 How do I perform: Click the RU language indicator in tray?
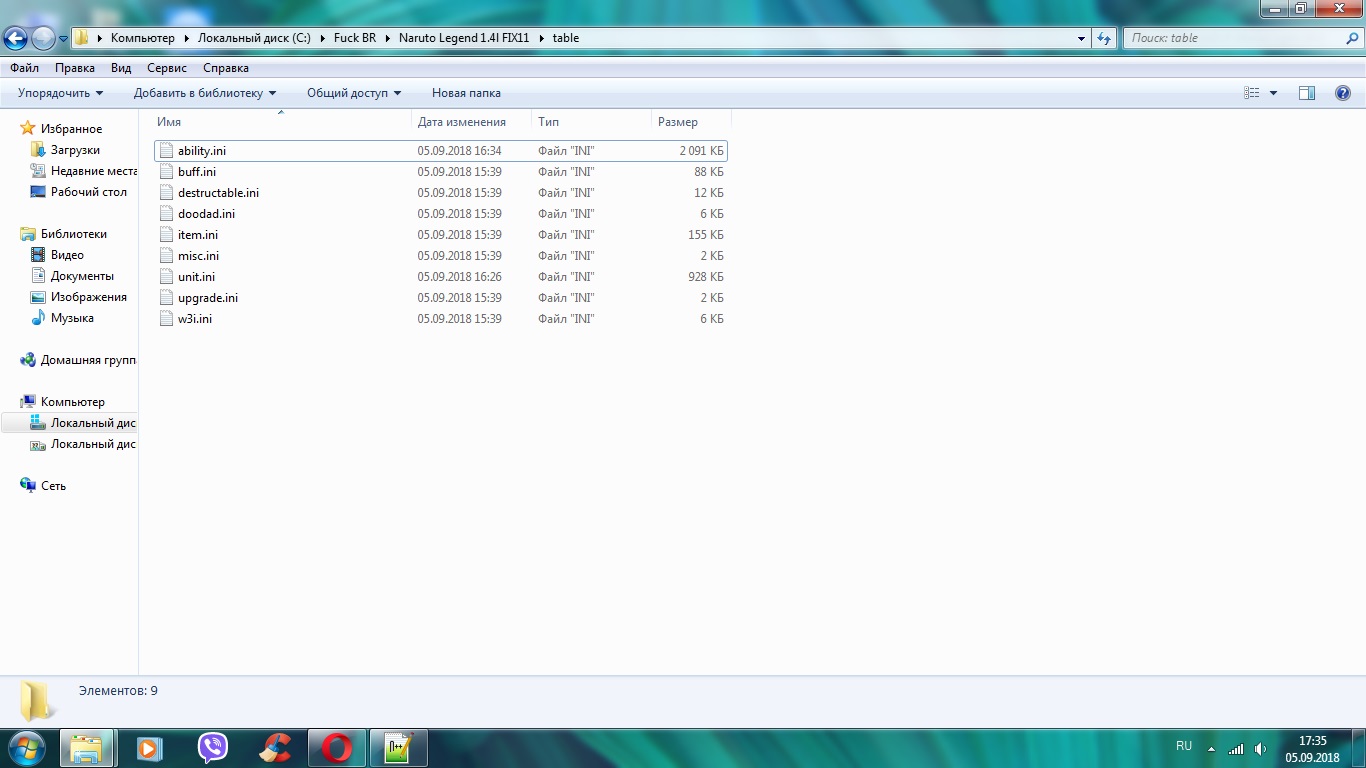point(1184,746)
